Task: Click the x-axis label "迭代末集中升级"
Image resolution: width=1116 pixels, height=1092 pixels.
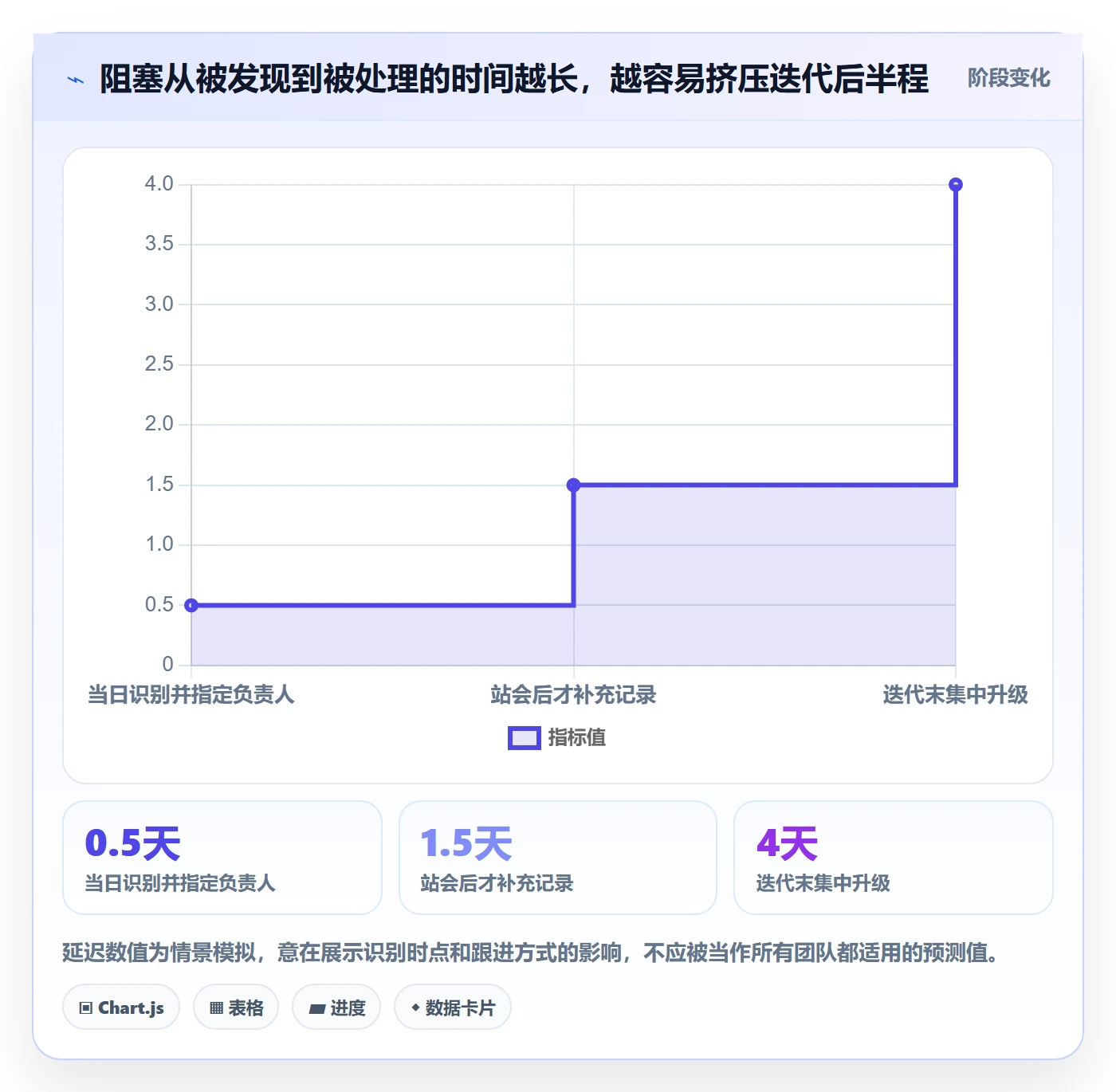Action: point(956,695)
